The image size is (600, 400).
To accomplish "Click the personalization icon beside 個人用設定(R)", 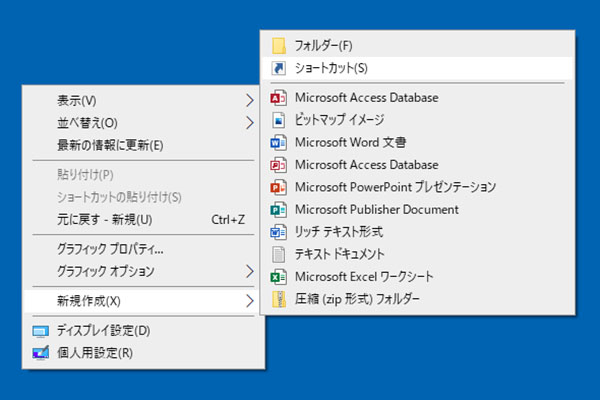I will (x=41, y=353).
